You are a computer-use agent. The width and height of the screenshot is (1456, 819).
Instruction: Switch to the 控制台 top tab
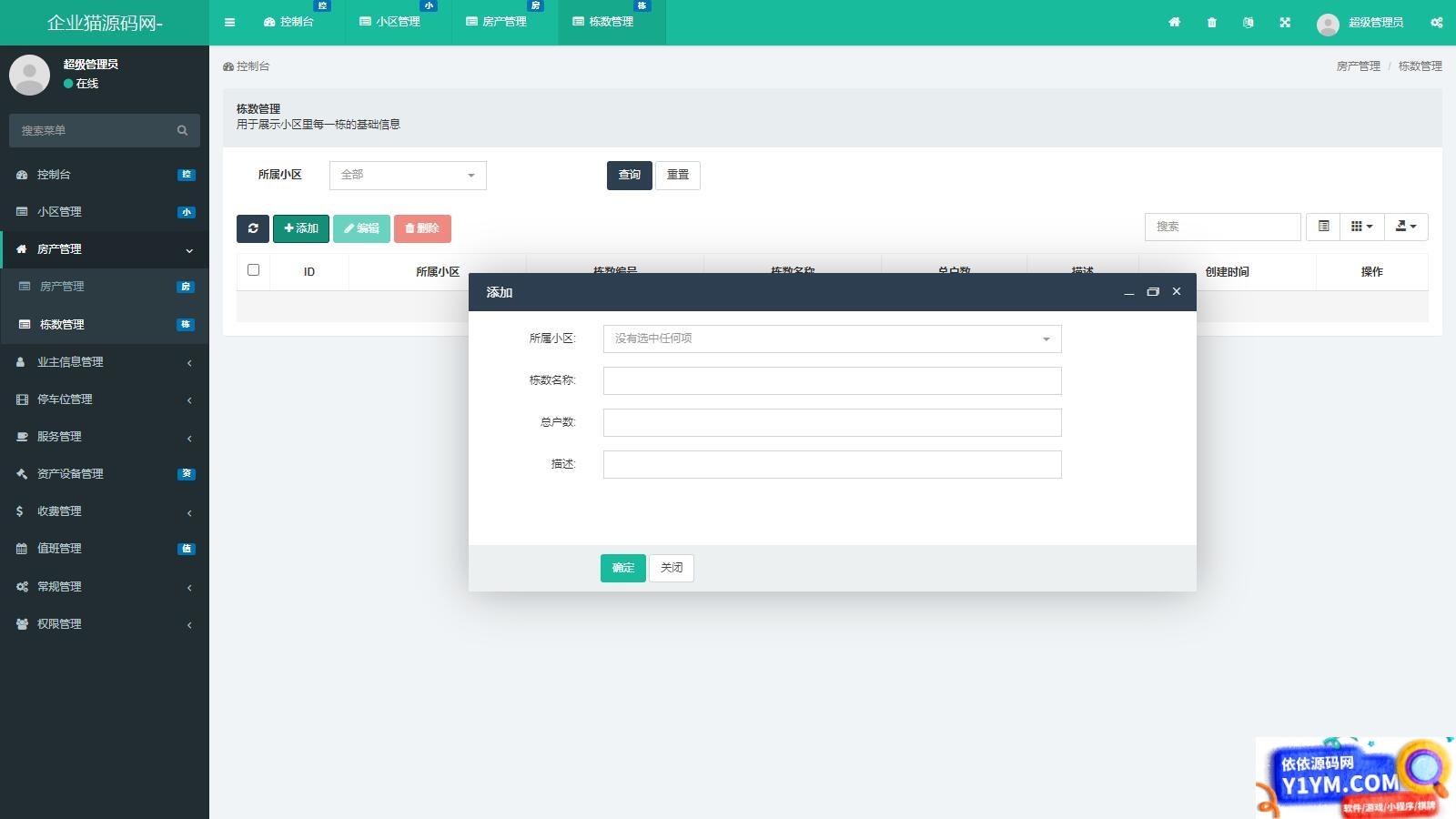pyautogui.click(x=288, y=22)
